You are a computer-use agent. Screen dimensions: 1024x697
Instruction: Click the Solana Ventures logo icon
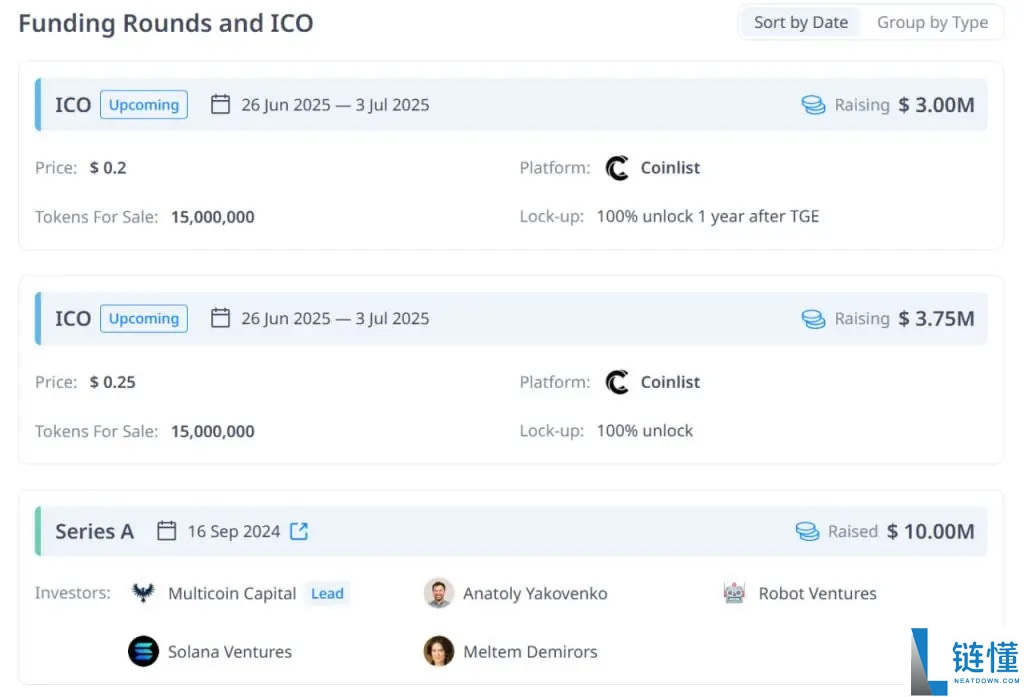(x=144, y=652)
